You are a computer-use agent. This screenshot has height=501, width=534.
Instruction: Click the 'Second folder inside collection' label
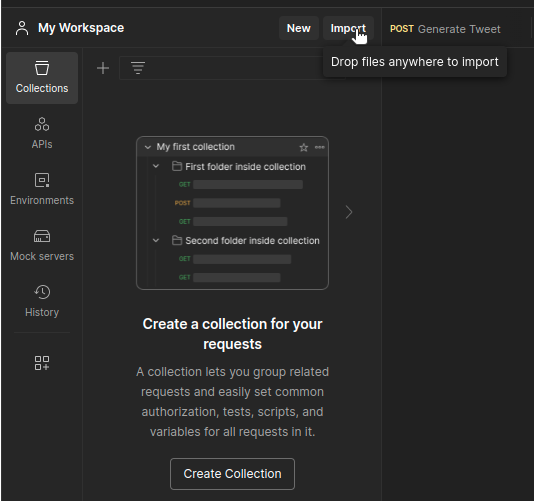[x=252, y=240]
